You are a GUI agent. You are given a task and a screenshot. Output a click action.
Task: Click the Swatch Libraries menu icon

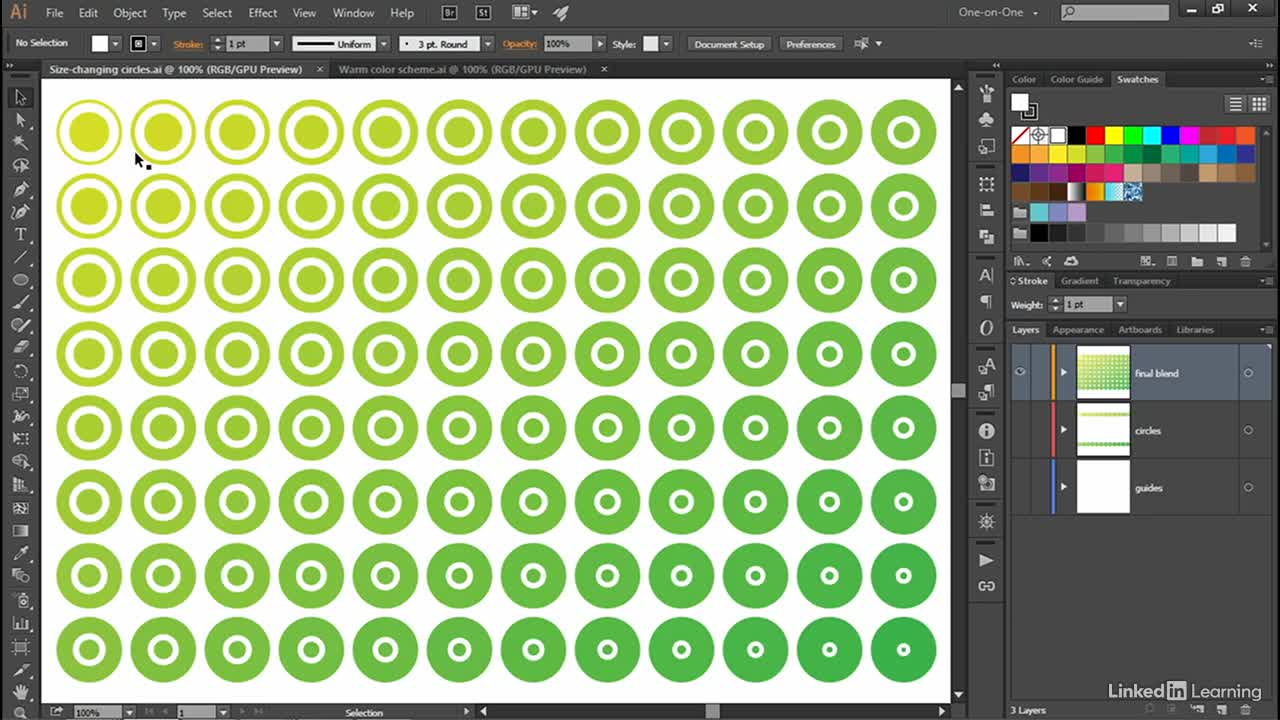coord(1021,262)
